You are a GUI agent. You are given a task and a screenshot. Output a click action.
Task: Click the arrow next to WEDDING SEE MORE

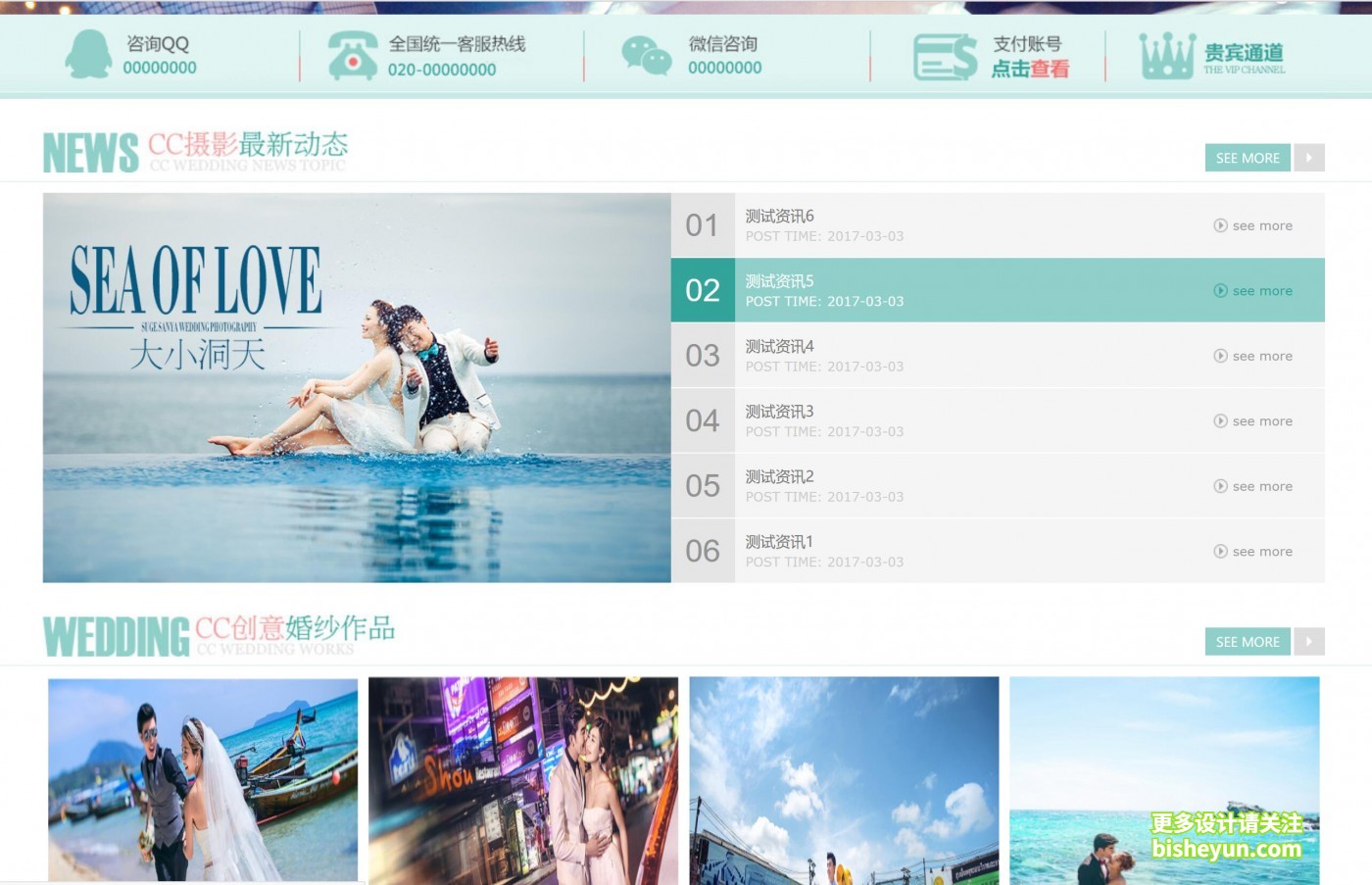1309,642
